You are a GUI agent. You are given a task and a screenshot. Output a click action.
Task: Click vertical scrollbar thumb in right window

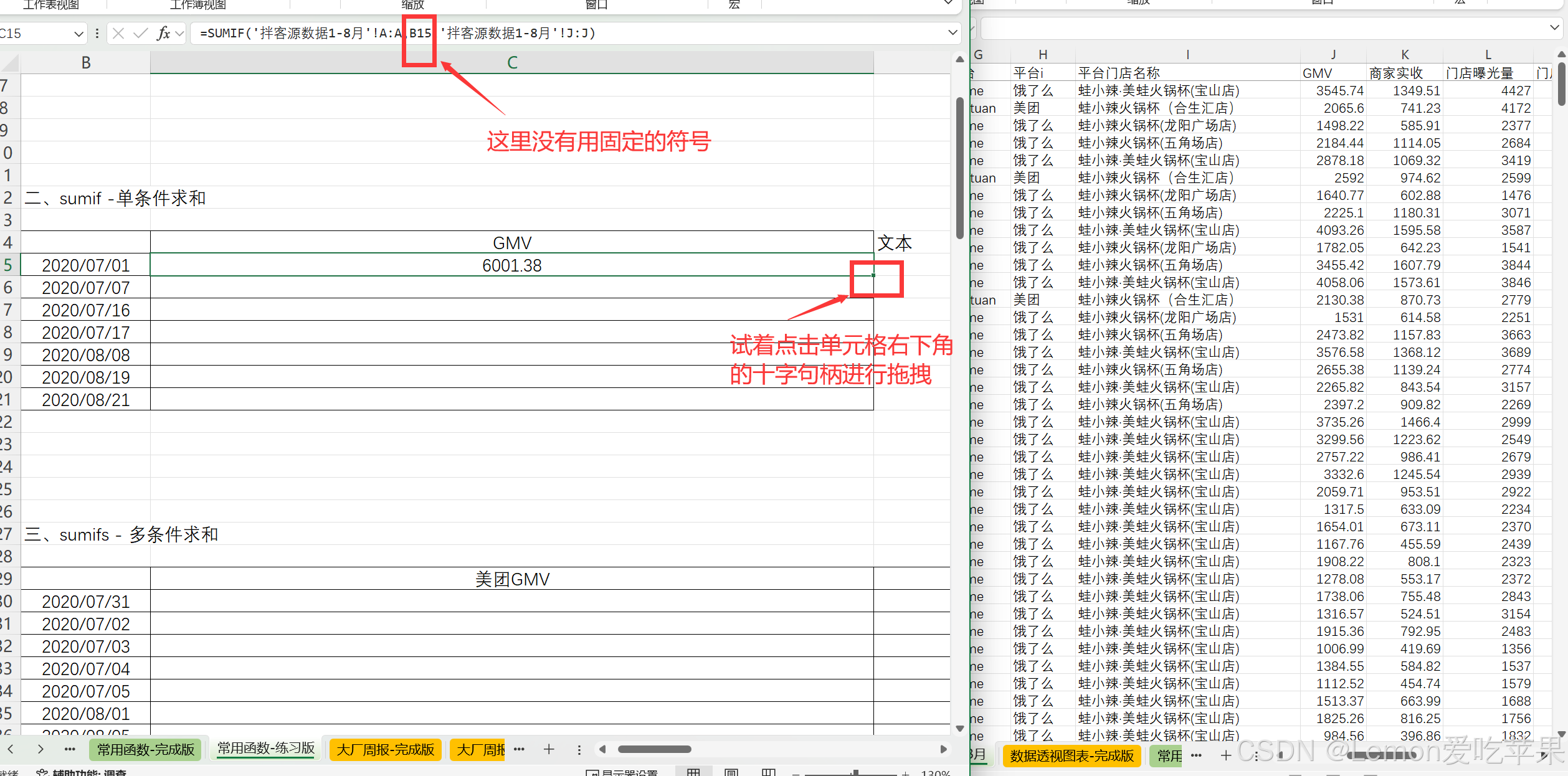1562,83
